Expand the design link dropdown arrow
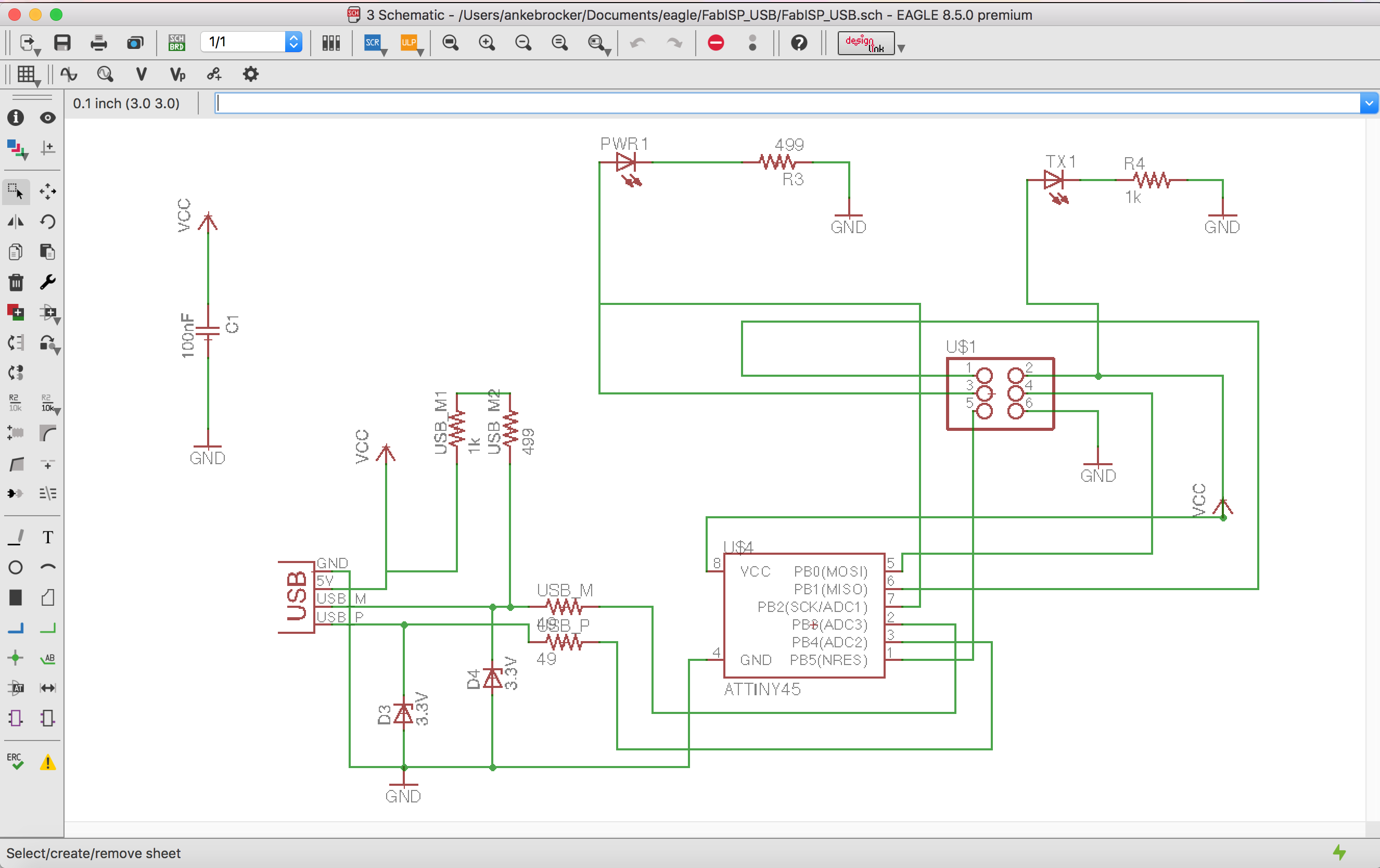Image resolution: width=1380 pixels, height=868 pixels. 901,48
